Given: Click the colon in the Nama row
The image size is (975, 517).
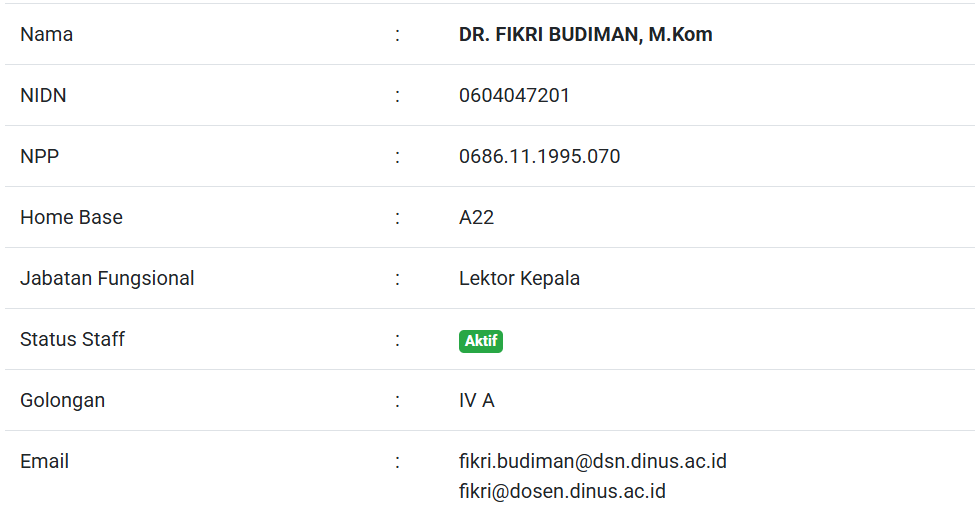Looking at the screenshot, I should (x=397, y=34).
